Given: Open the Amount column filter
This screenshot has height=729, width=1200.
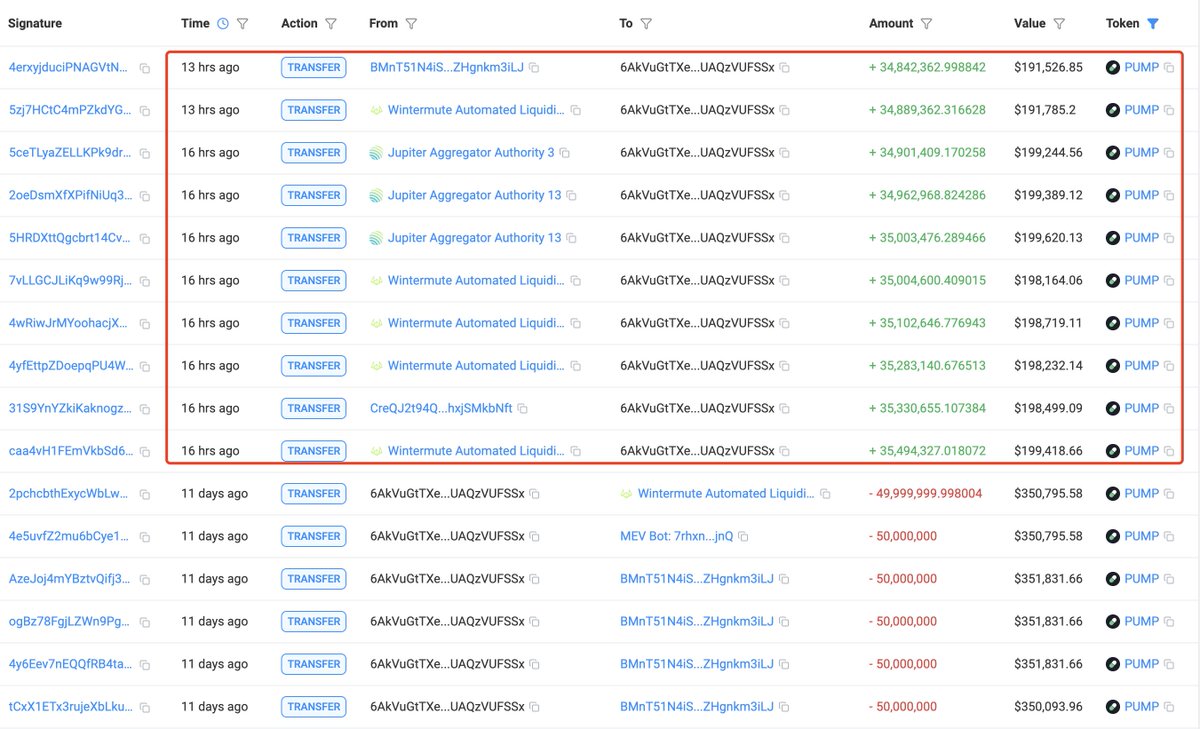Looking at the screenshot, I should (926, 24).
